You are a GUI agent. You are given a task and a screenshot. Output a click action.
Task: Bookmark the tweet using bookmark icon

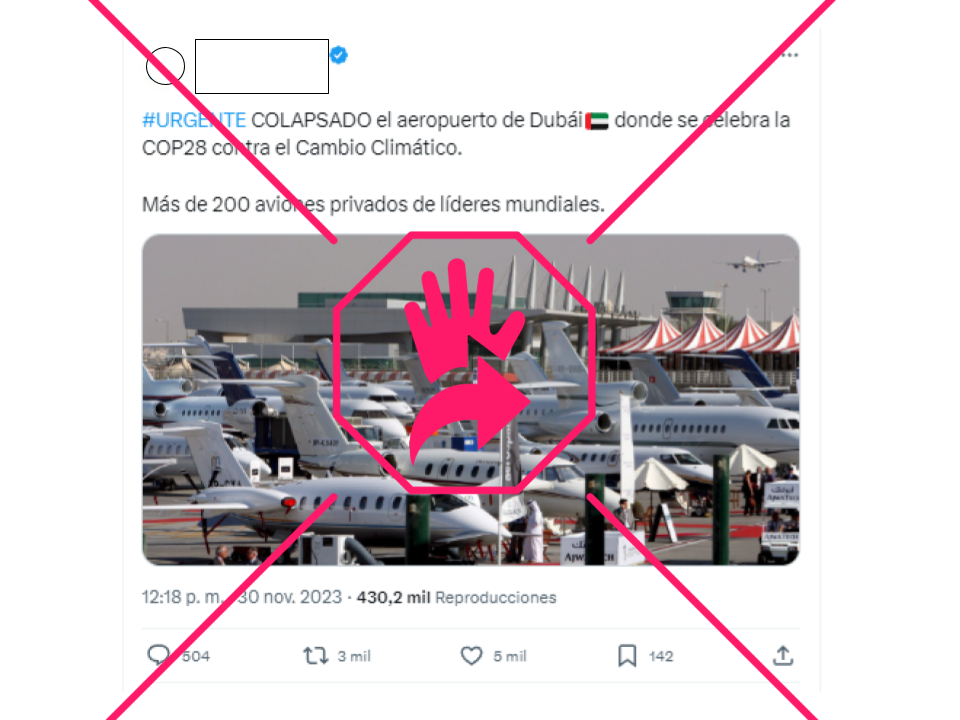(627, 656)
